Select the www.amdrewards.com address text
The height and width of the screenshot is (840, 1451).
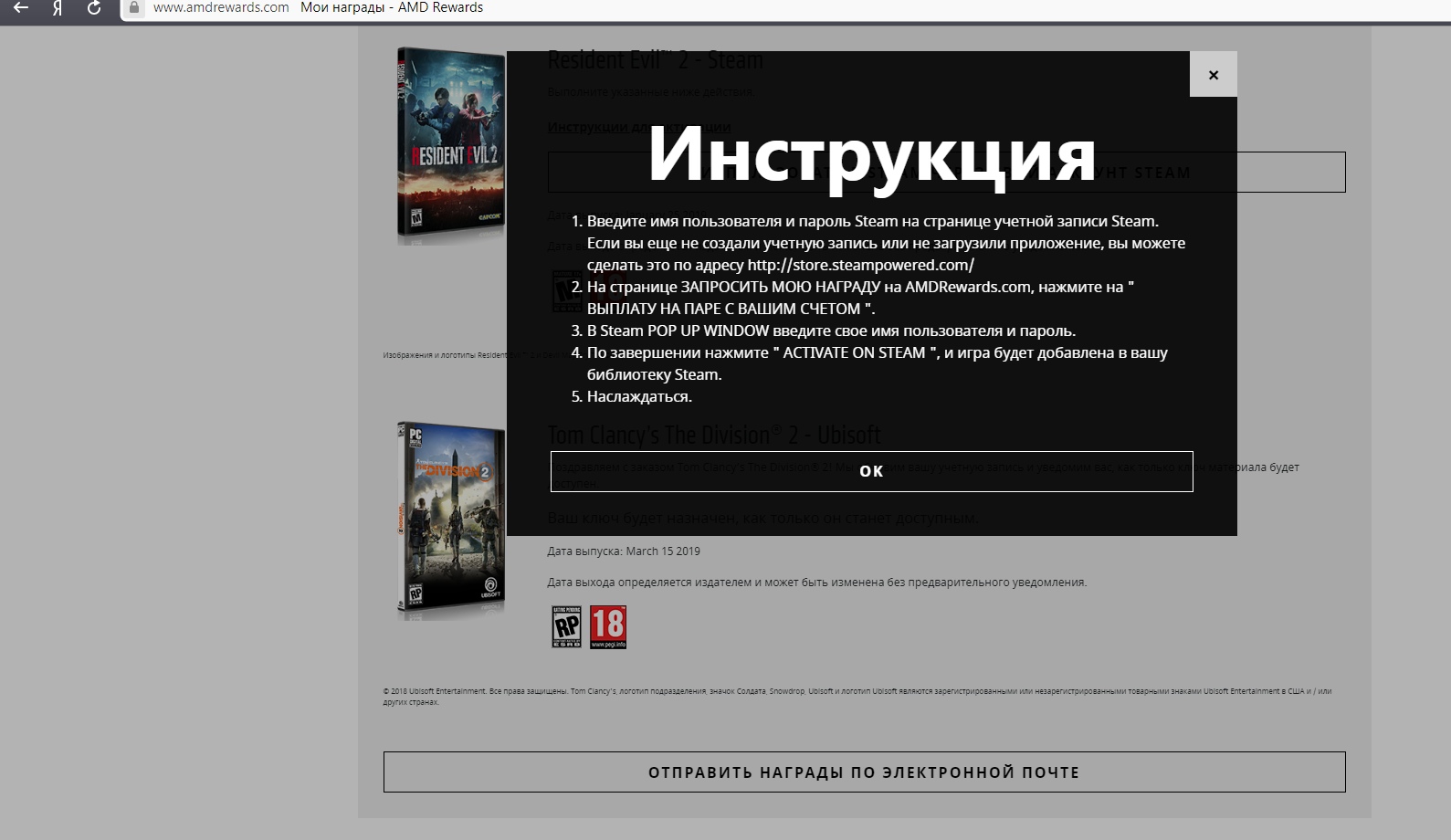221,7
